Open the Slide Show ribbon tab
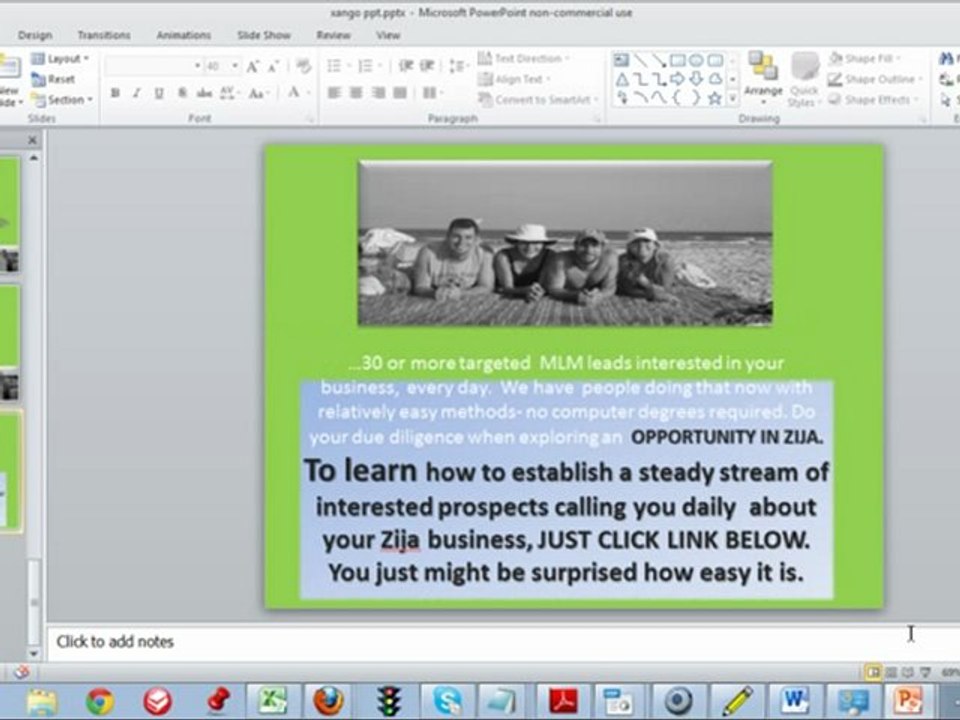This screenshot has height=720, width=960. coord(264,36)
